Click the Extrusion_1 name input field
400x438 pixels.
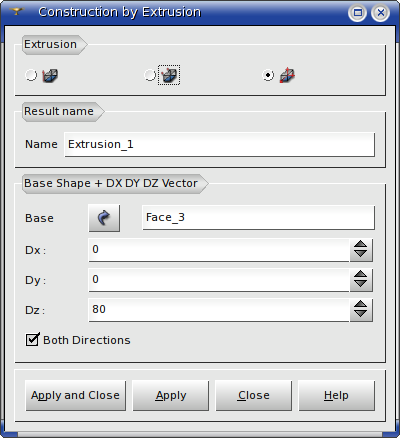[219, 144]
